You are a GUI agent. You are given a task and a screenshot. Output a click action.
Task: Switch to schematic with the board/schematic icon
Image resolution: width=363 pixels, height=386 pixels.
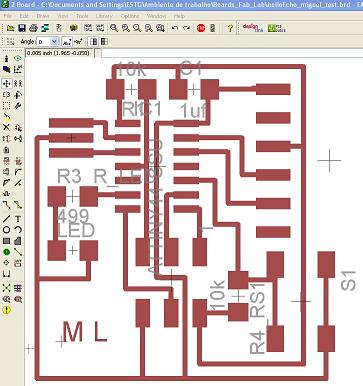point(59,28)
